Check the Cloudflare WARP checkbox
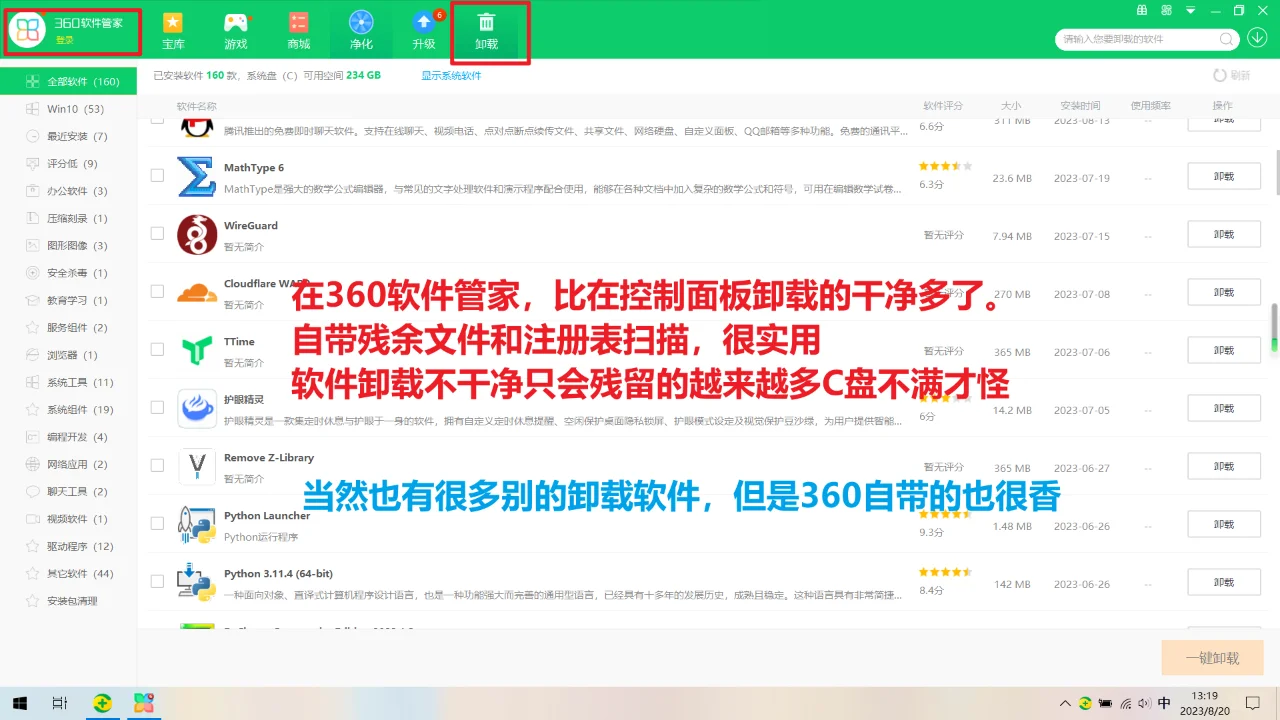The width and height of the screenshot is (1280, 720). tap(156, 291)
